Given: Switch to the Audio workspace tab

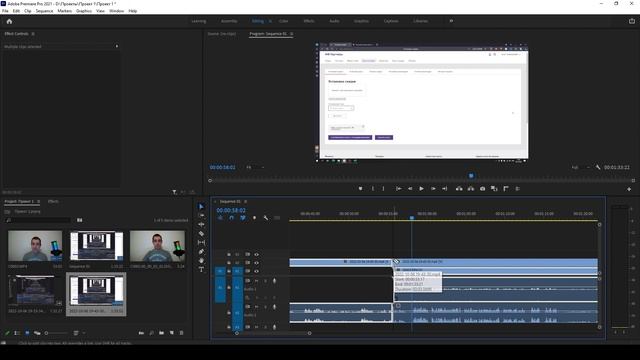Looking at the screenshot, I should click(334, 21).
